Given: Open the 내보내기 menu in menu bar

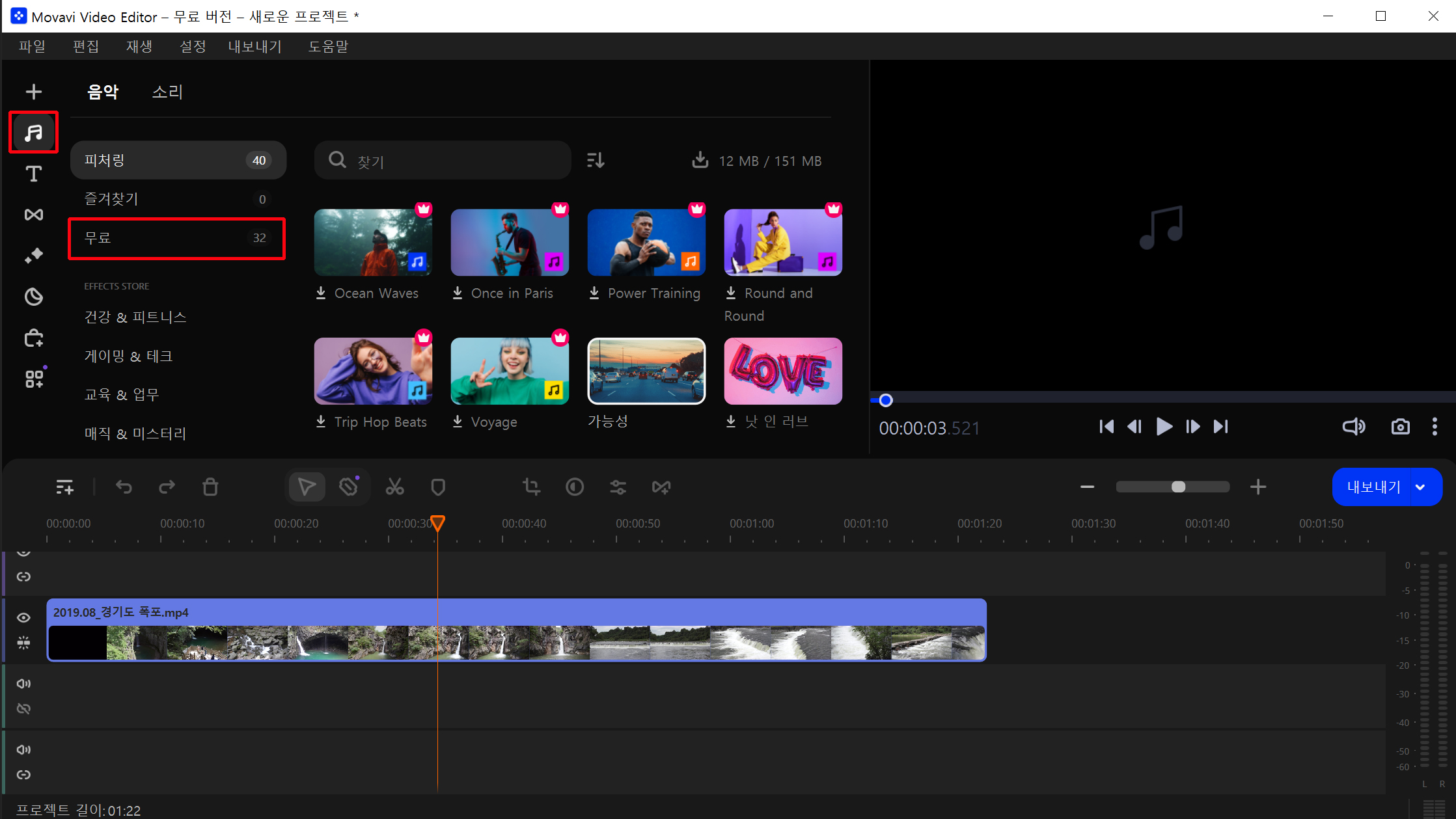Looking at the screenshot, I should [254, 46].
